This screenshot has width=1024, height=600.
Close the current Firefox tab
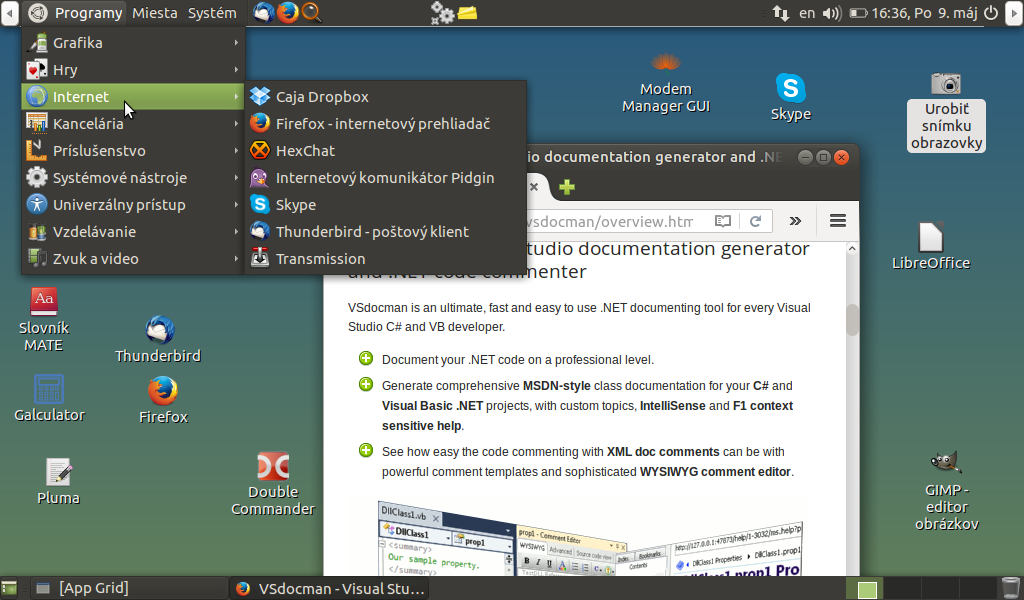pyautogui.click(x=534, y=187)
